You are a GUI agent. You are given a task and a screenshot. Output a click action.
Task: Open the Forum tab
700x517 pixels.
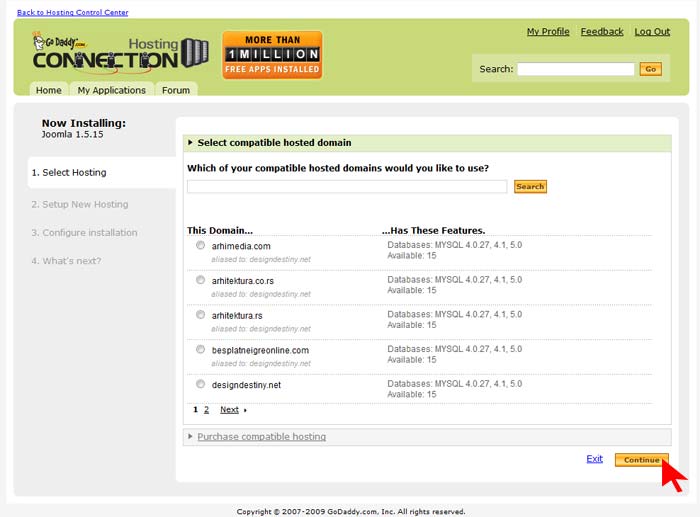pyautogui.click(x=176, y=90)
